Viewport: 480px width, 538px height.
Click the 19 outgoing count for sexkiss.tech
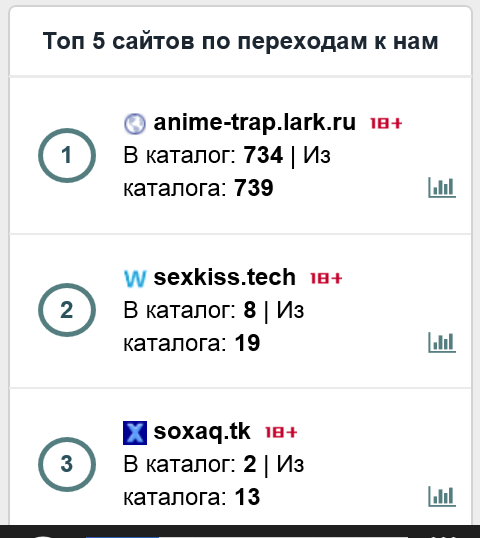pyautogui.click(x=247, y=343)
